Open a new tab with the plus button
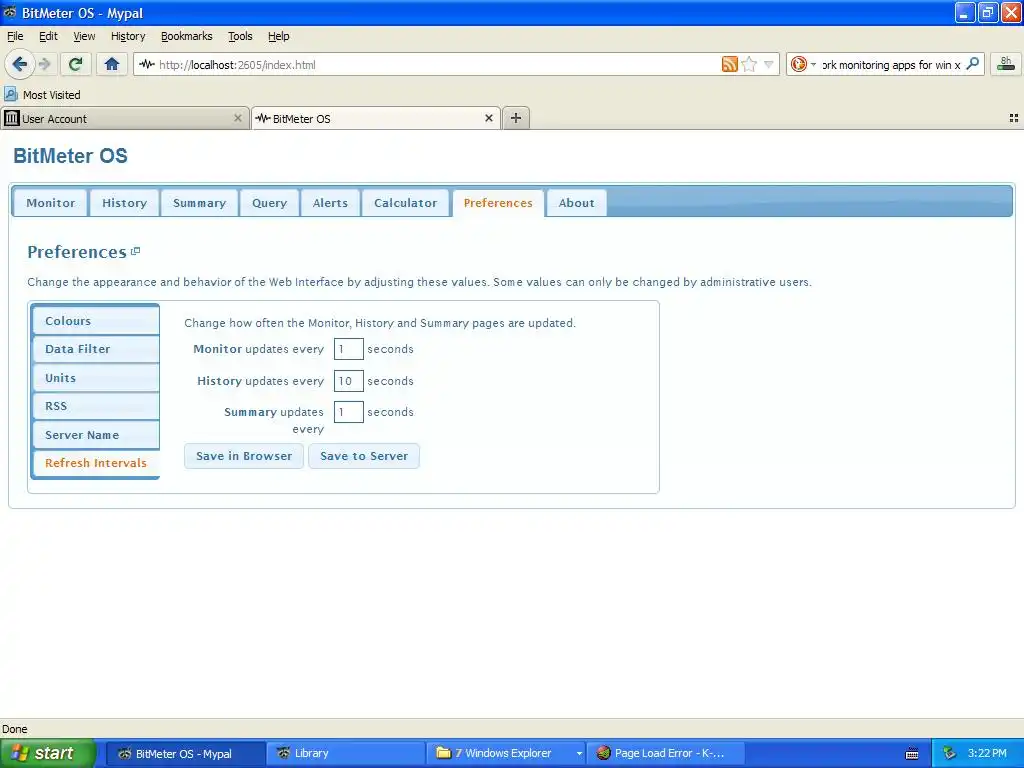The height and width of the screenshot is (768, 1024). (x=516, y=118)
